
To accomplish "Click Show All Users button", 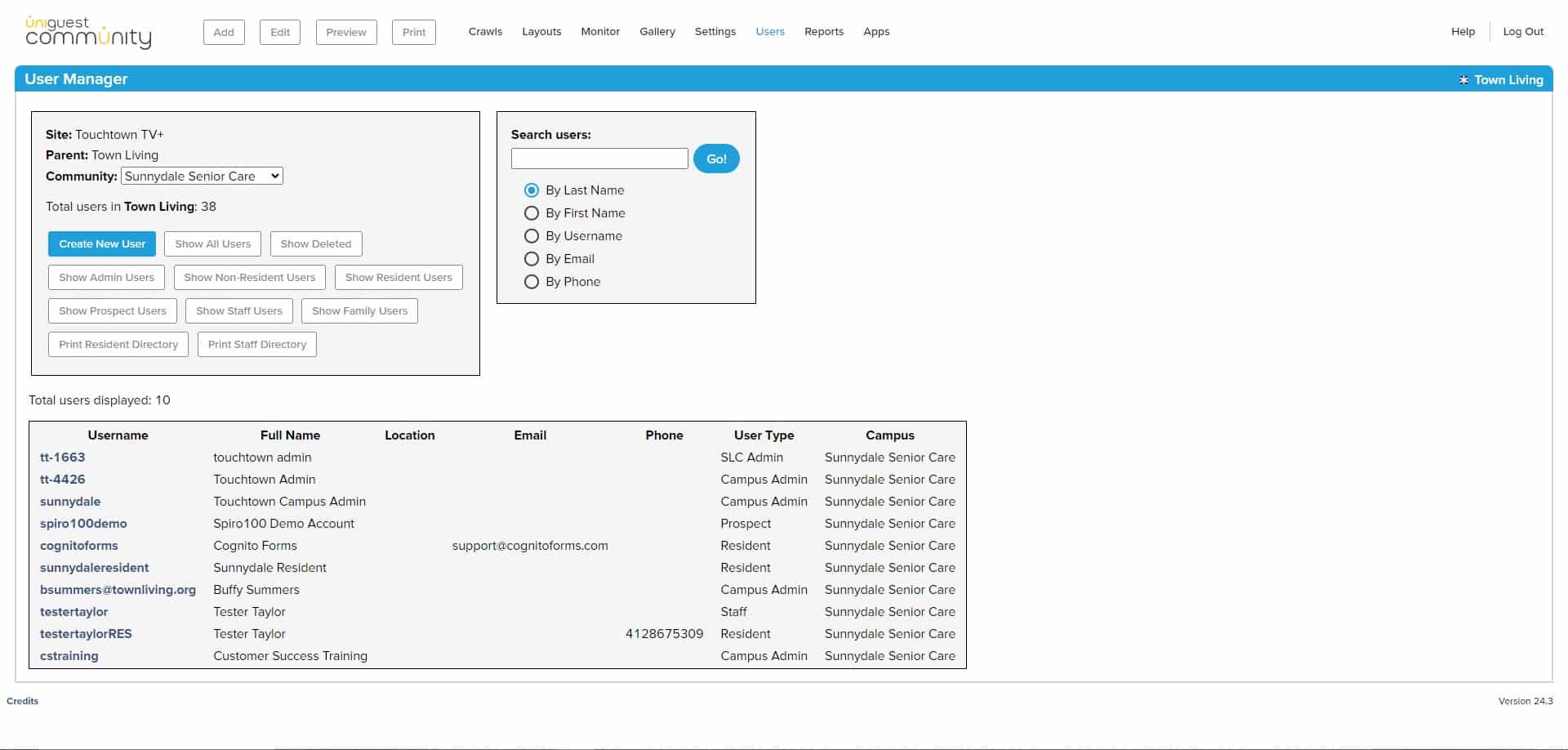I will pyautogui.click(x=212, y=243).
